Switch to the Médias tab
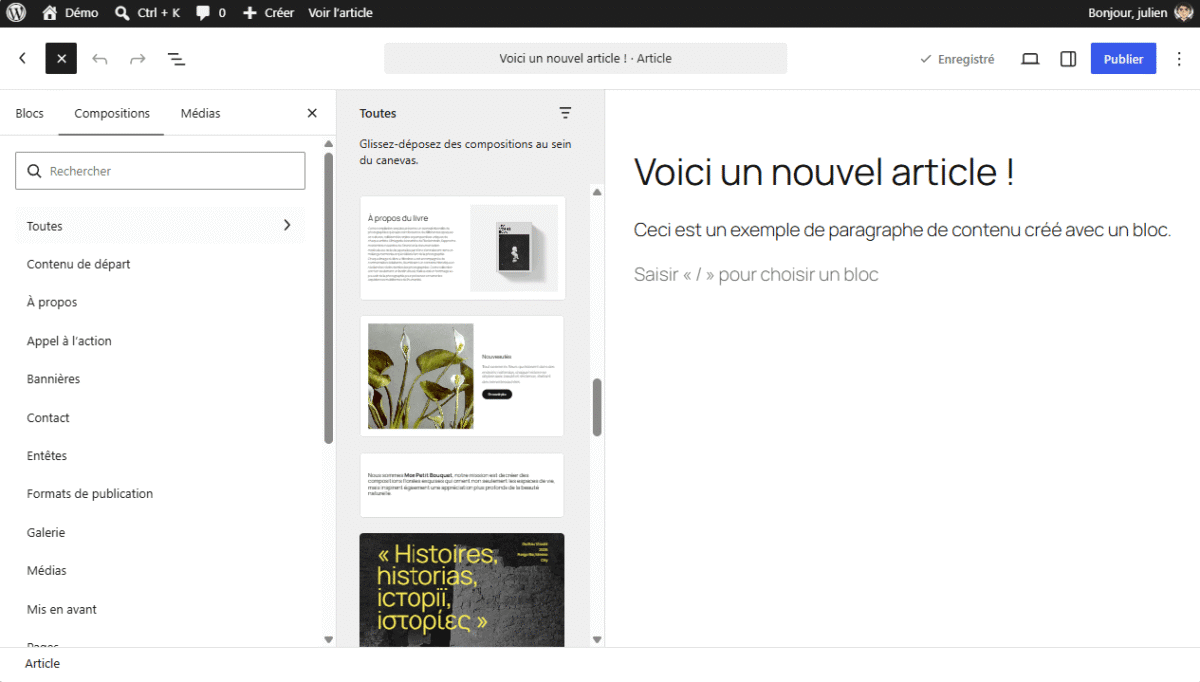The width and height of the screenshot is (1200, 682). click(200, 113)
